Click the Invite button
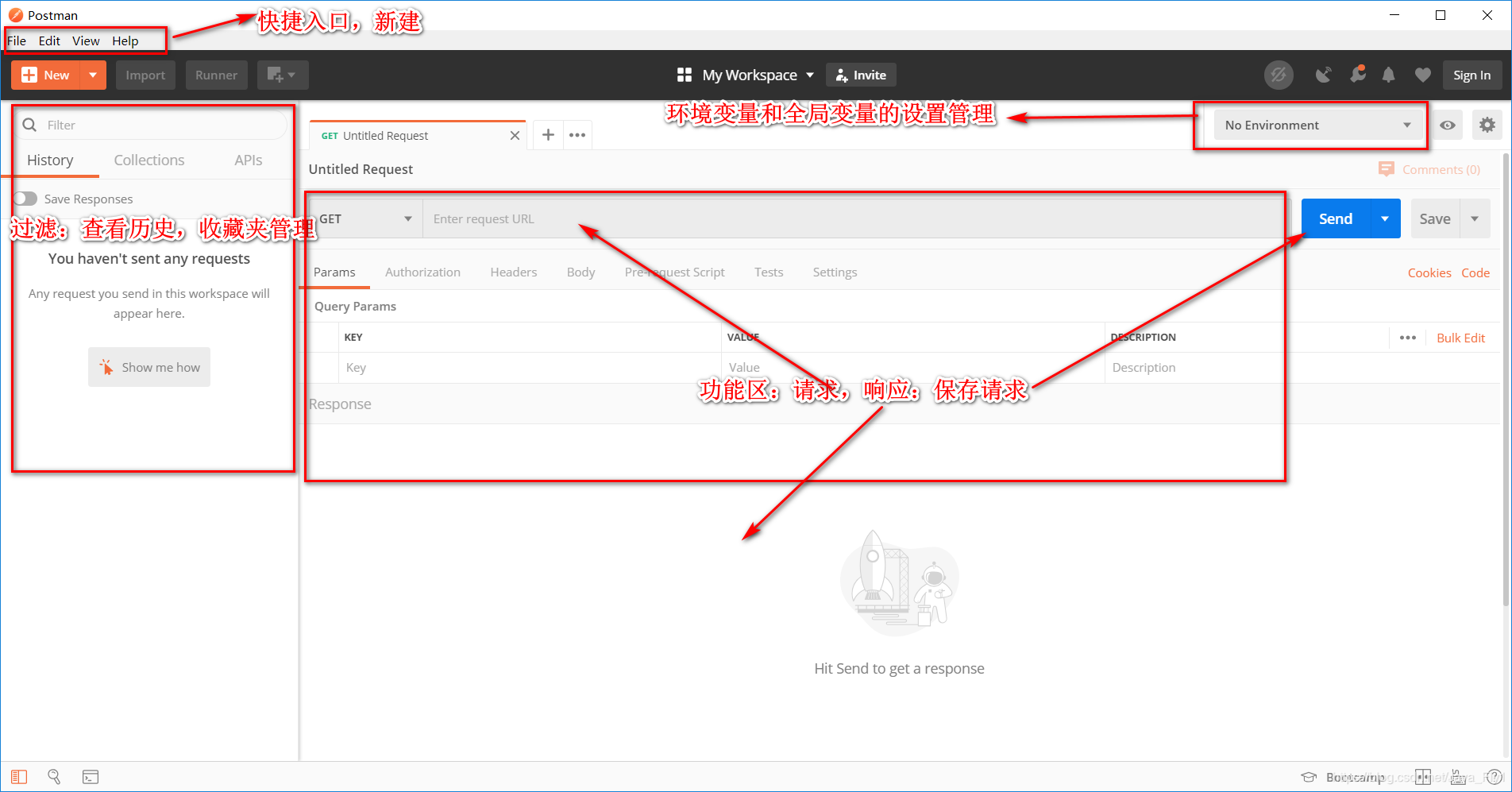The width and height of the screenshot is (1512, 792). pyautogui.click(x=861, y=75)
